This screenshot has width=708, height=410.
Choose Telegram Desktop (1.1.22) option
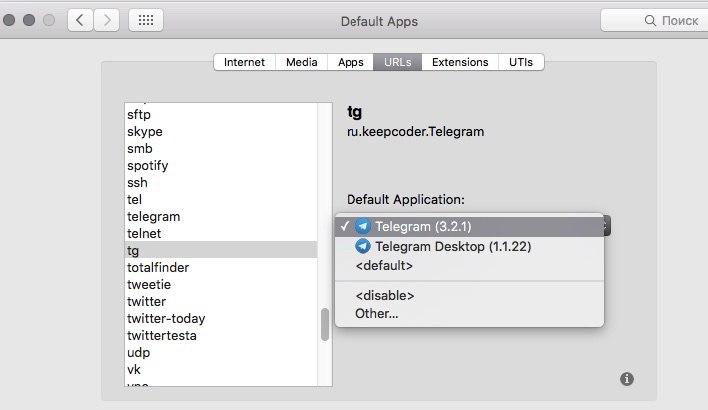469,246
